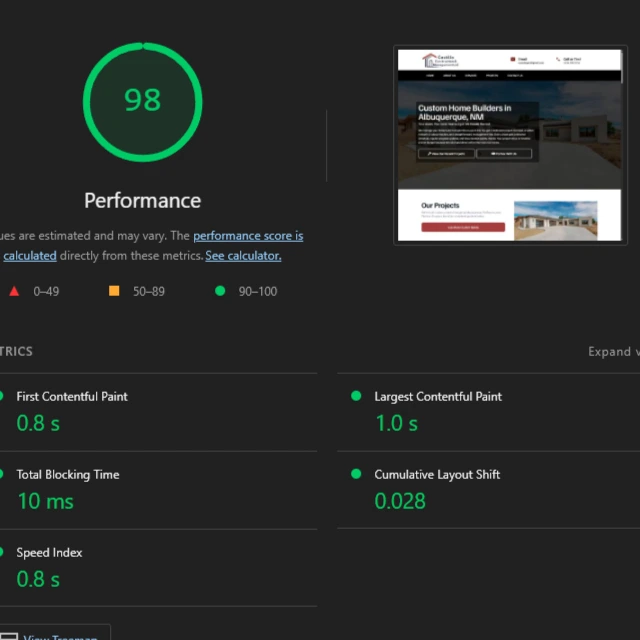This screenshot has height=640, width=640.
Task: Open the 'performance score is' link
Action: click(248, 236)
